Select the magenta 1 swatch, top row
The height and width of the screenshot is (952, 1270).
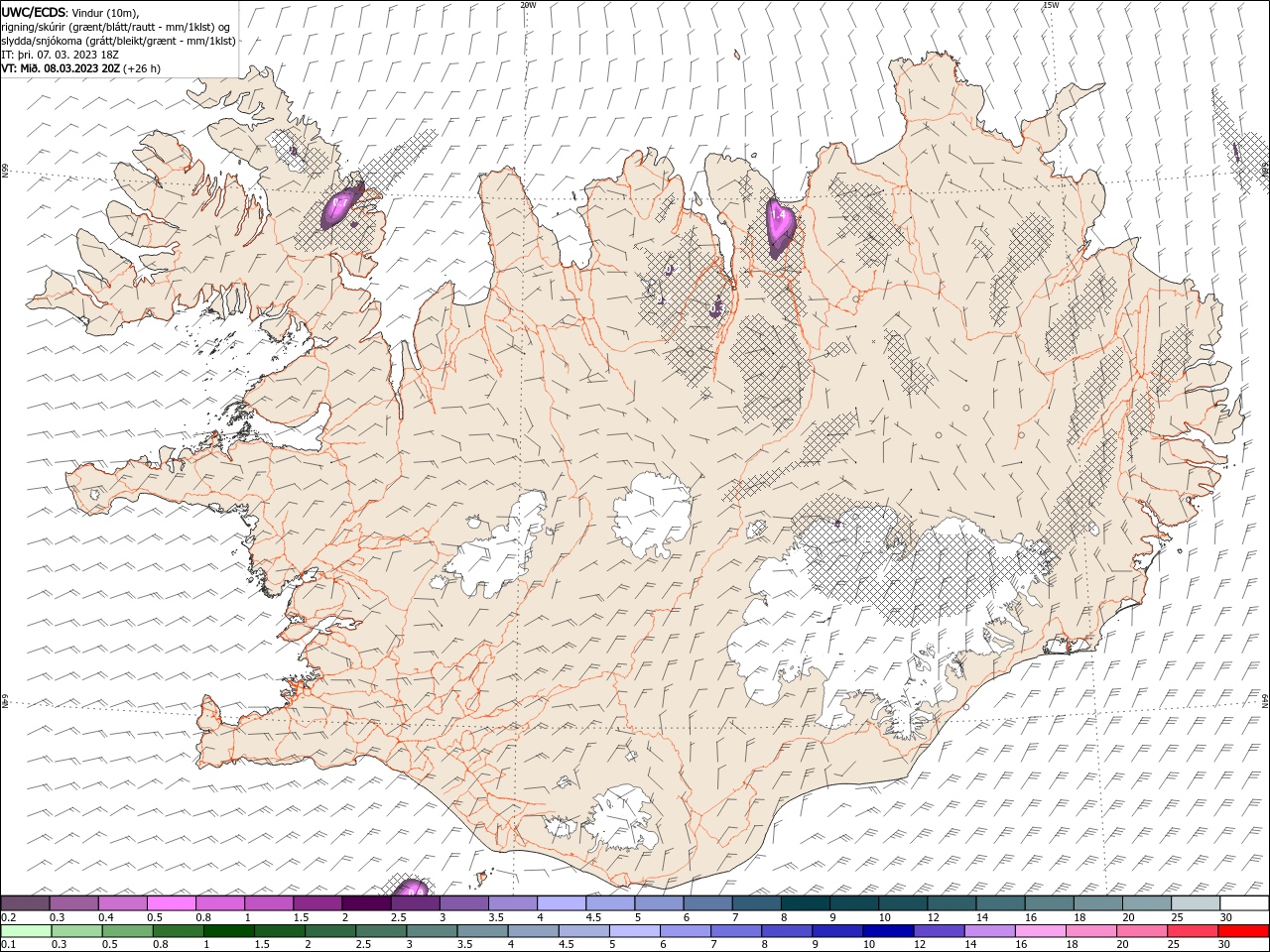click(269, 903)
